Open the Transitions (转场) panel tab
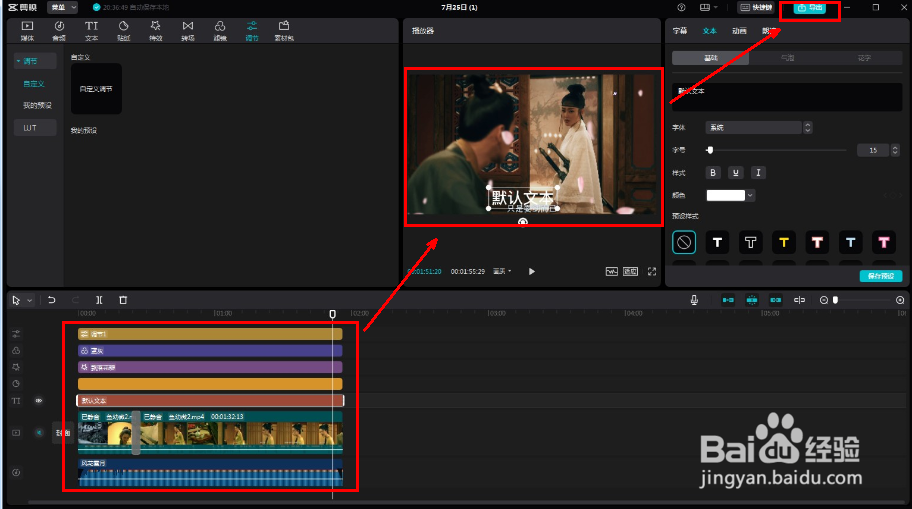912x509 pixels. (187, 30)
